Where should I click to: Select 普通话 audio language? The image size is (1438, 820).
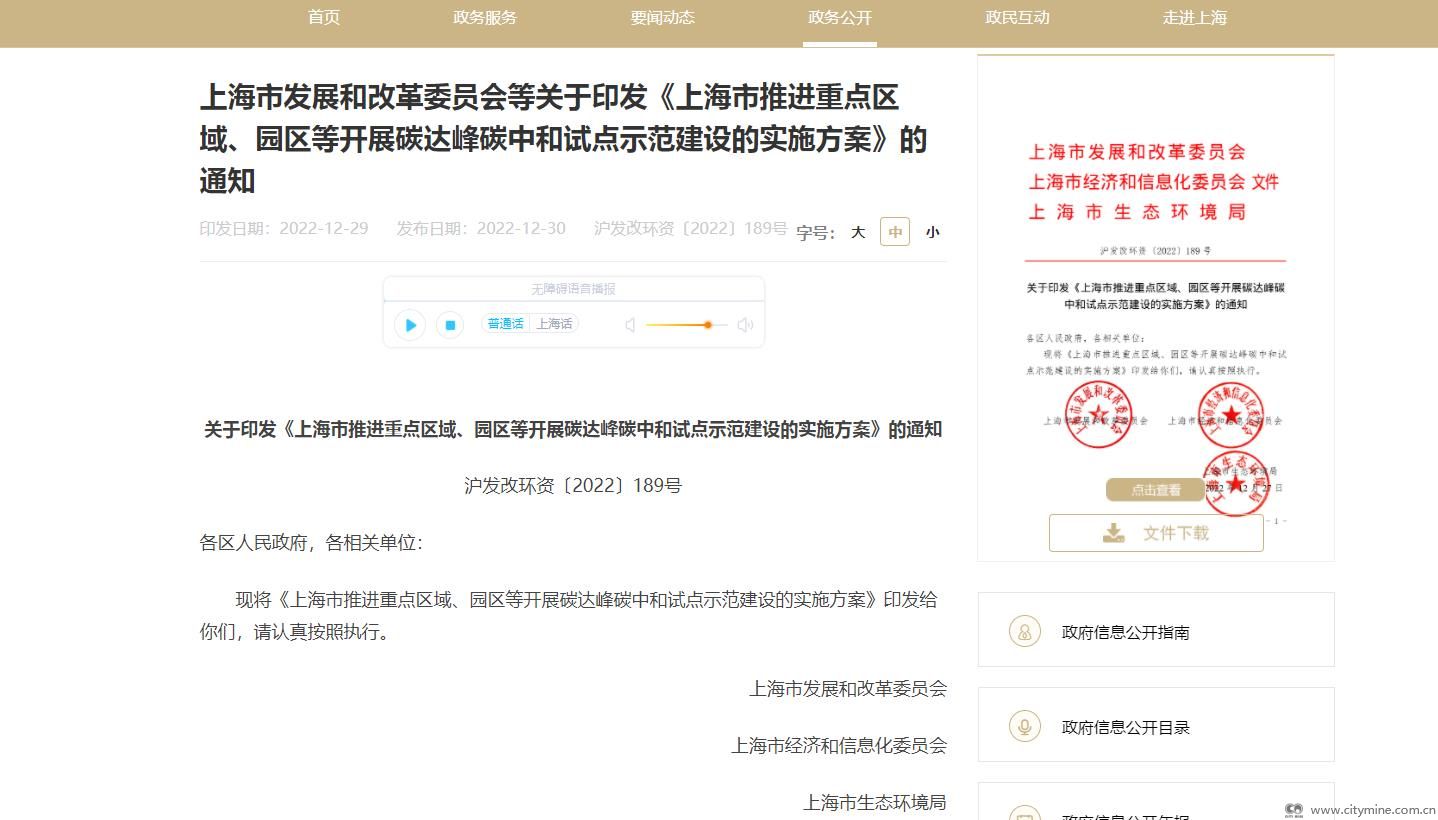tap(505, 324)
